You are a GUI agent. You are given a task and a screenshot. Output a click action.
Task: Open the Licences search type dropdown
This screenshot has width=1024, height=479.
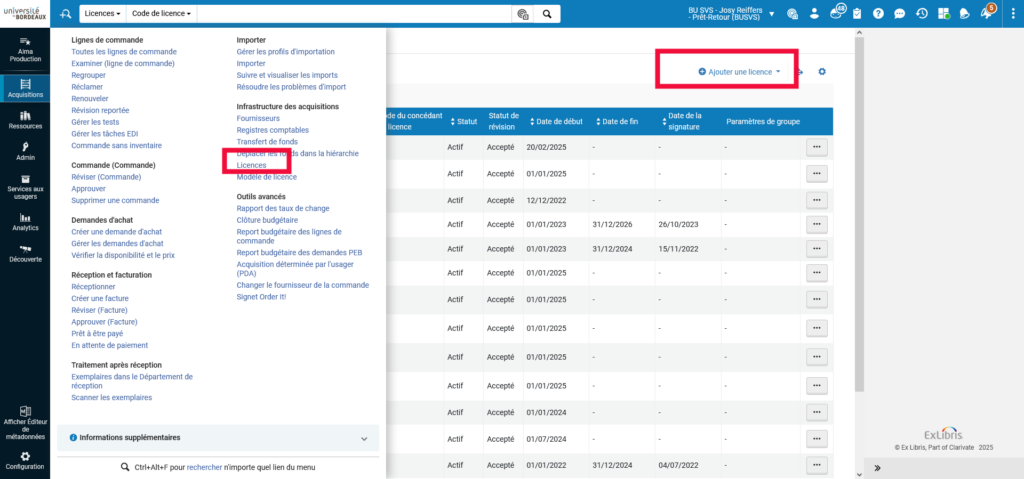[x=103, y=14]
